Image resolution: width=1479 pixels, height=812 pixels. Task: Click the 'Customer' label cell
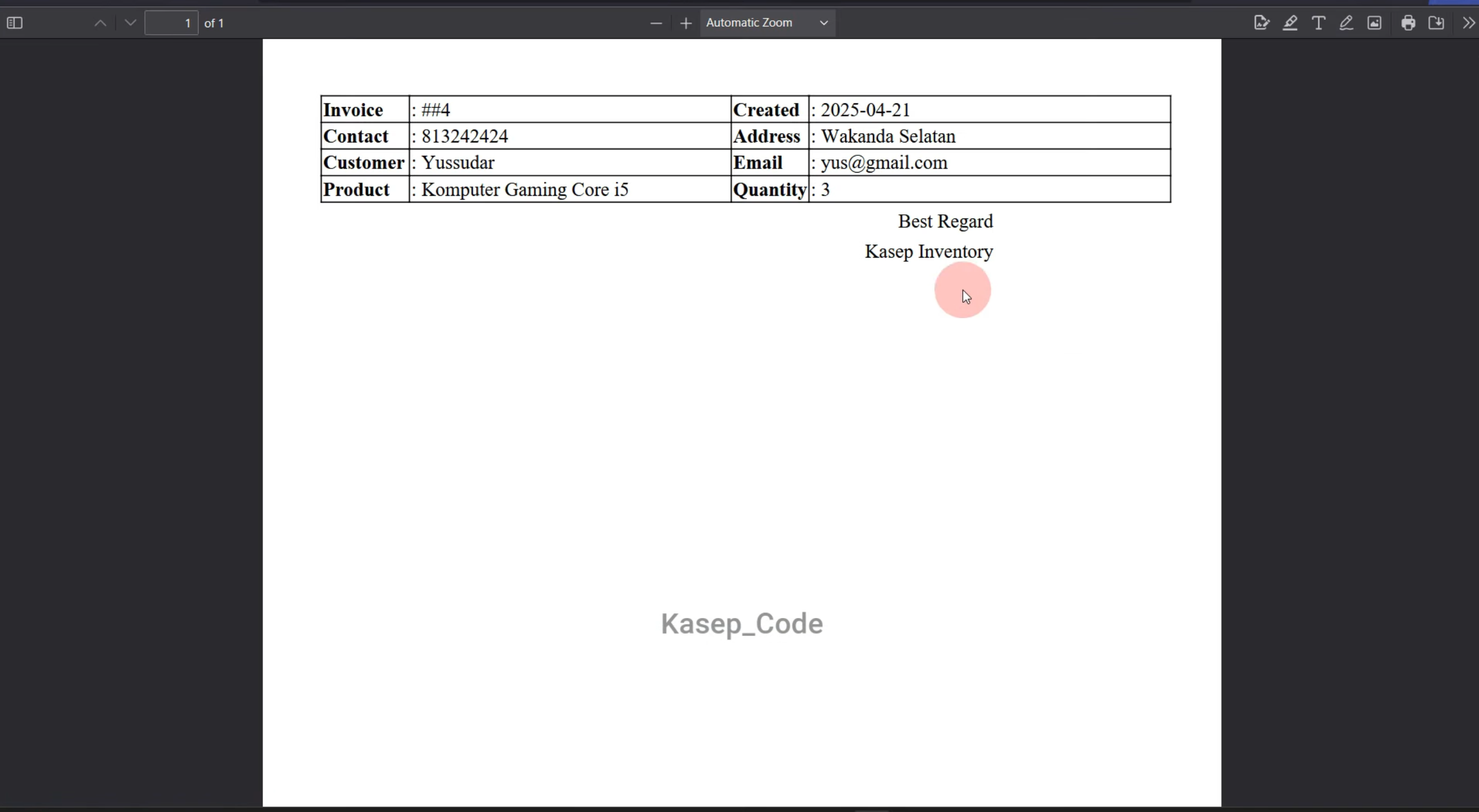pos(365,163)
